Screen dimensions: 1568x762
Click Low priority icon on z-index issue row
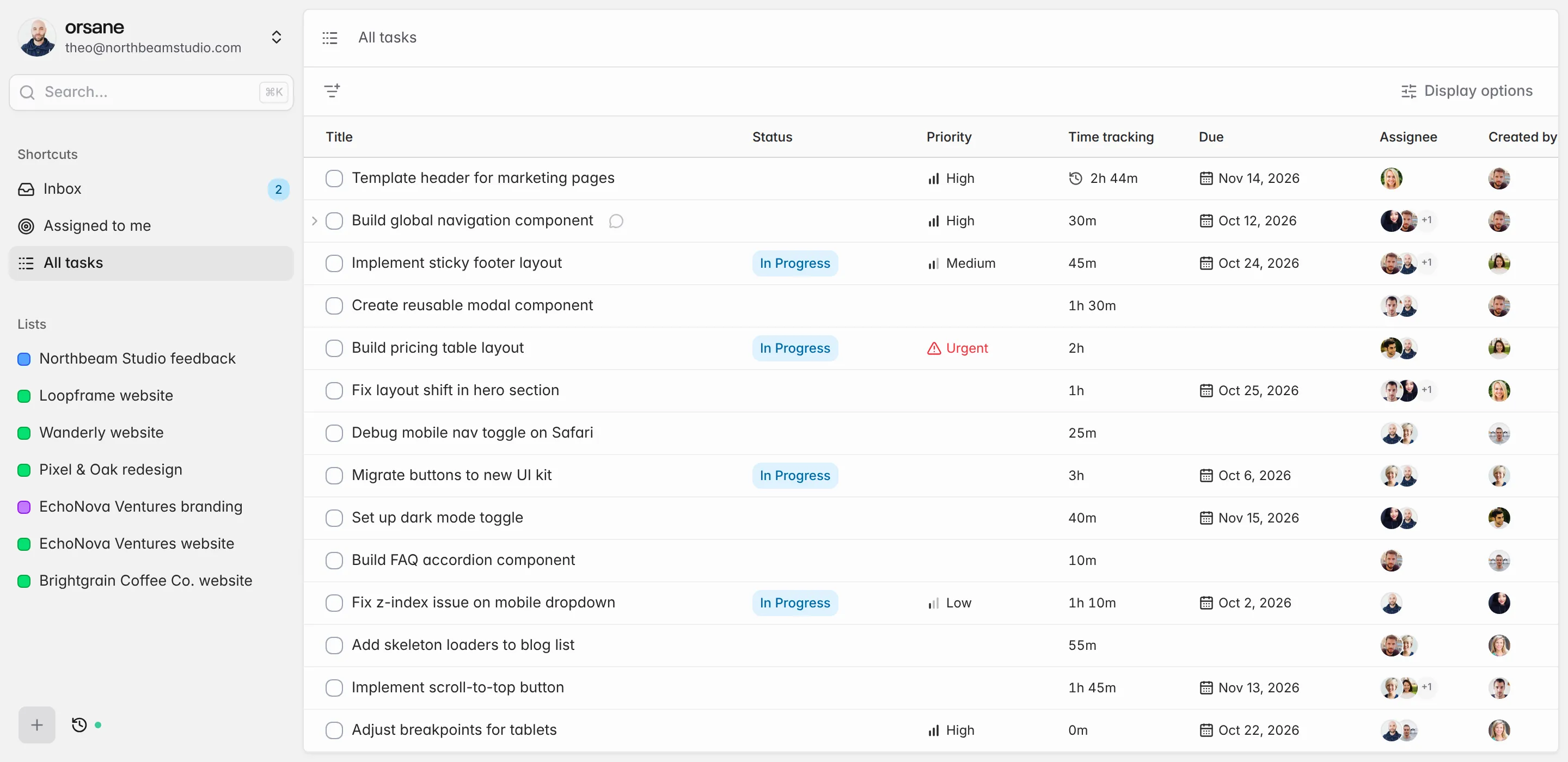[x=933, y=603]
